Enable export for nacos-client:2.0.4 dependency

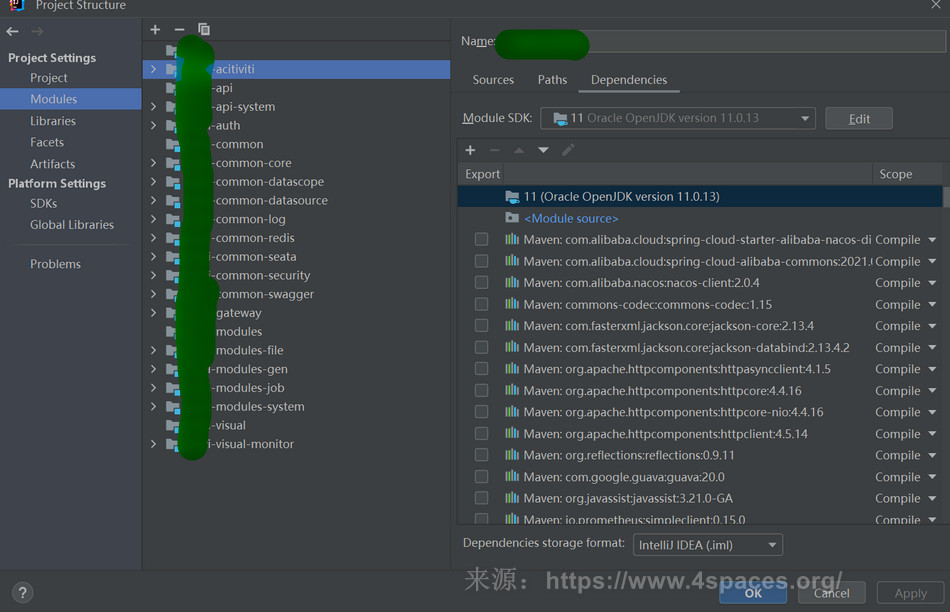[x=481, y=283]
